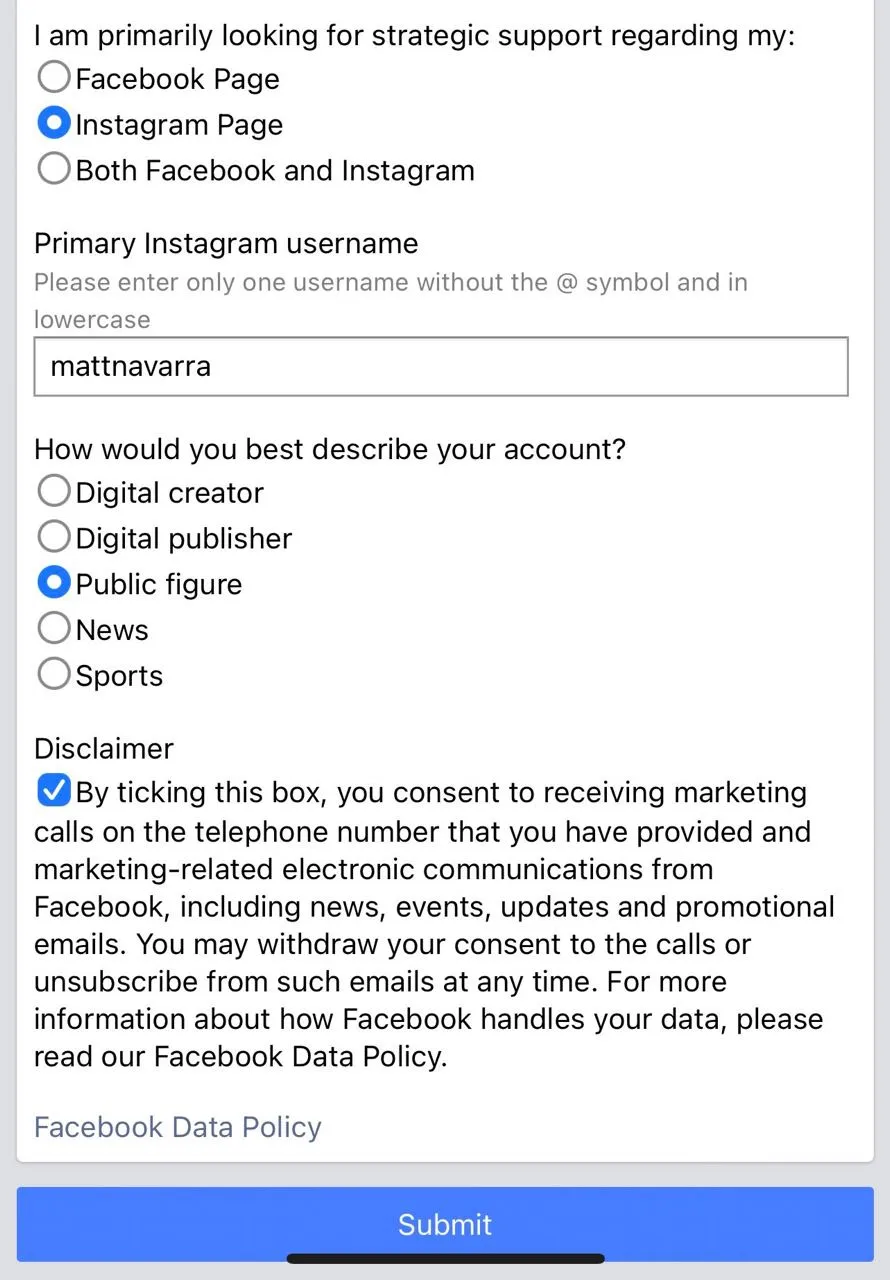The width and height of the screenshot is (890, 1280).
Task: Click the 'Digital publisher' label text
Action: pos(184,539)
